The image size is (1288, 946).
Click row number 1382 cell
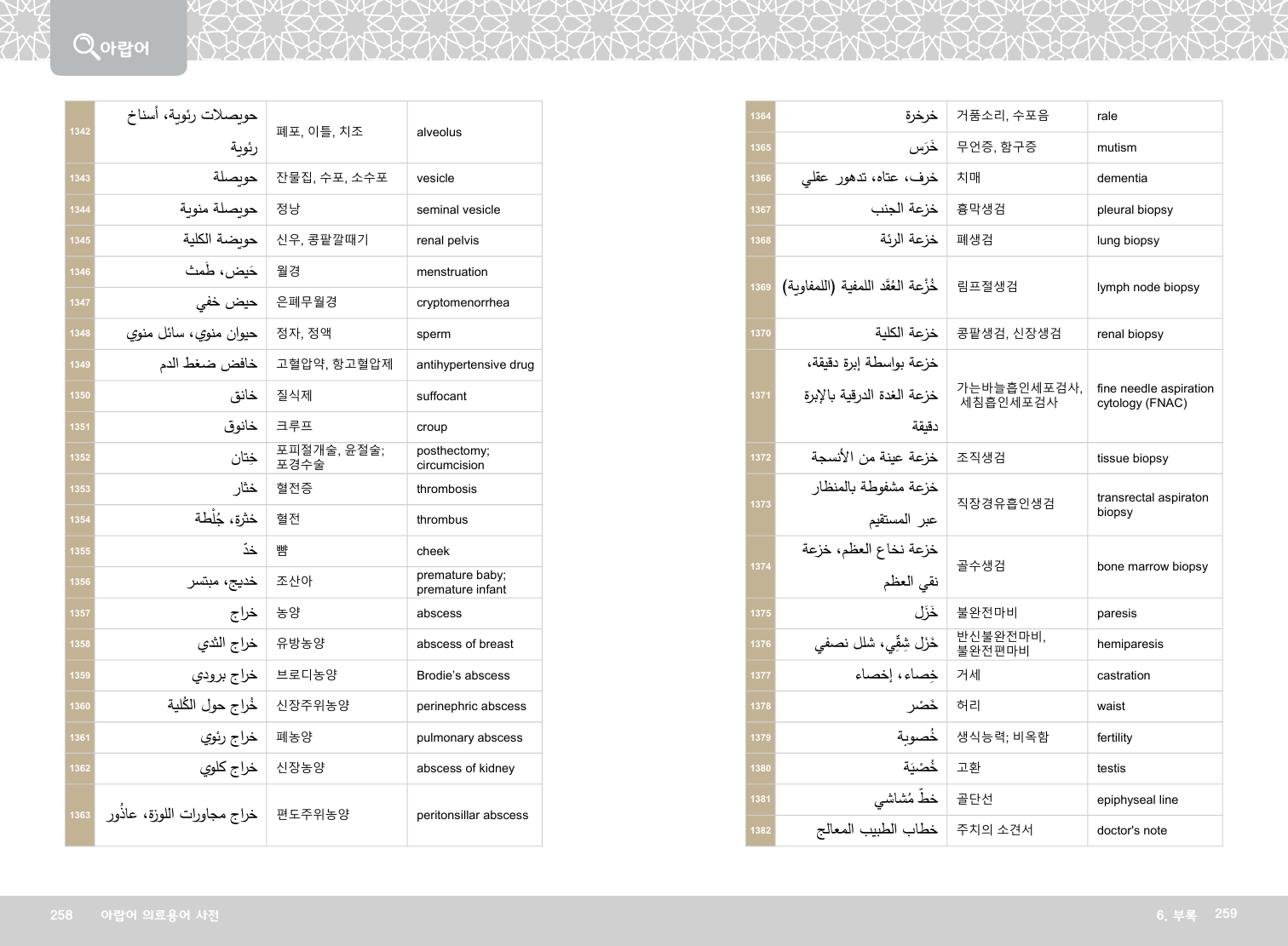click(761, 831)
